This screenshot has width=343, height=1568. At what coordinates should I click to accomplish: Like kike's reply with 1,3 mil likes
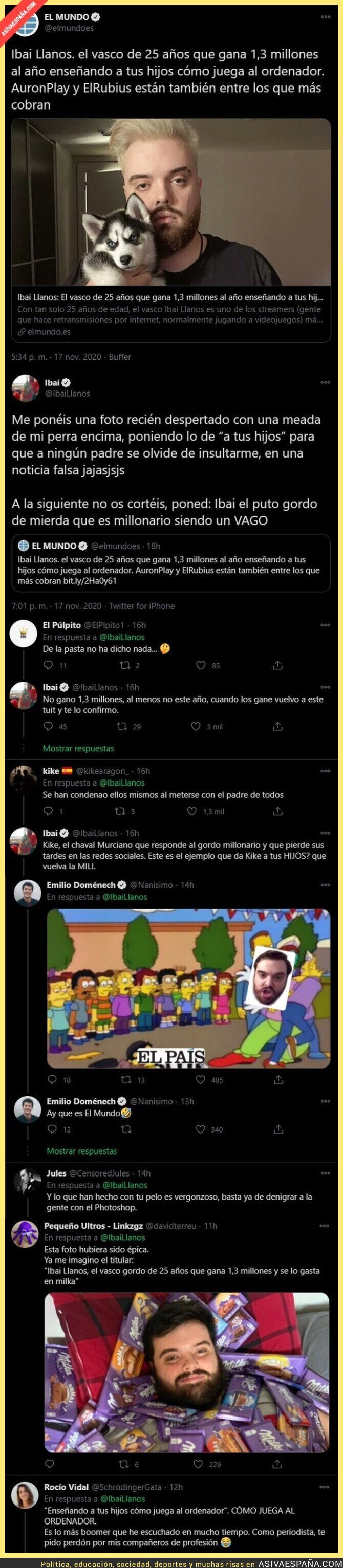coord(192,811)
